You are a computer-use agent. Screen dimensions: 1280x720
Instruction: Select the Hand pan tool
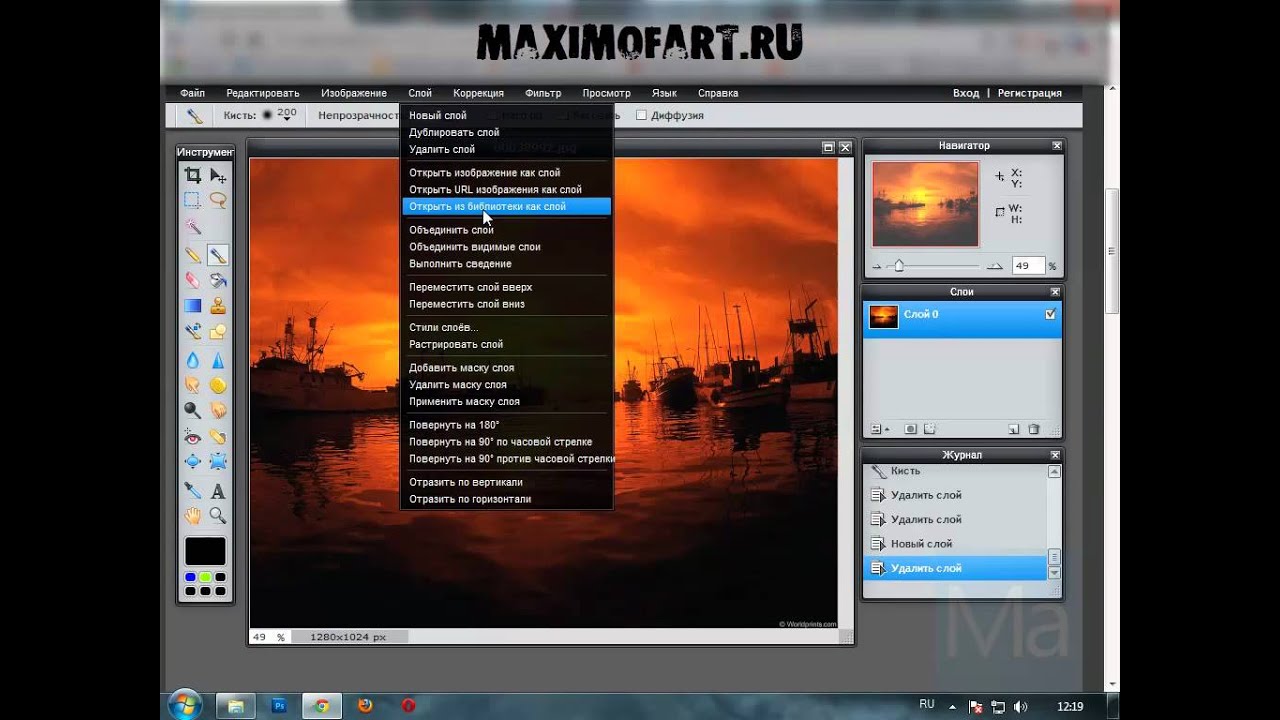click(x=193, y=515)
